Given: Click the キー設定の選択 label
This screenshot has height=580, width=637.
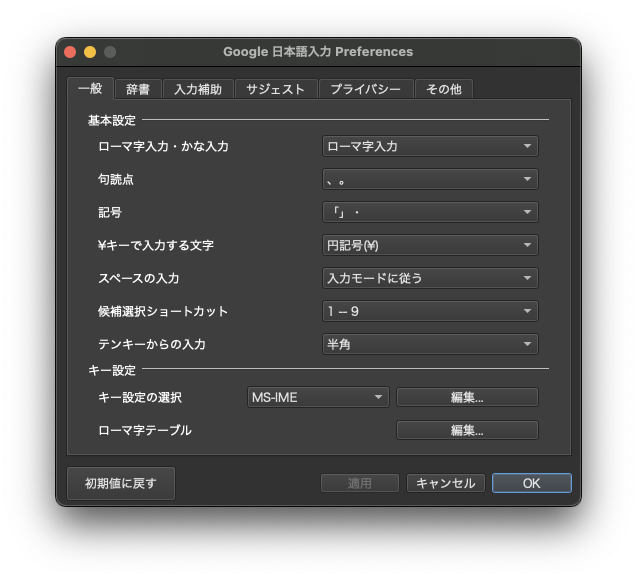Looking at the screenshot, I should point(140,397).
